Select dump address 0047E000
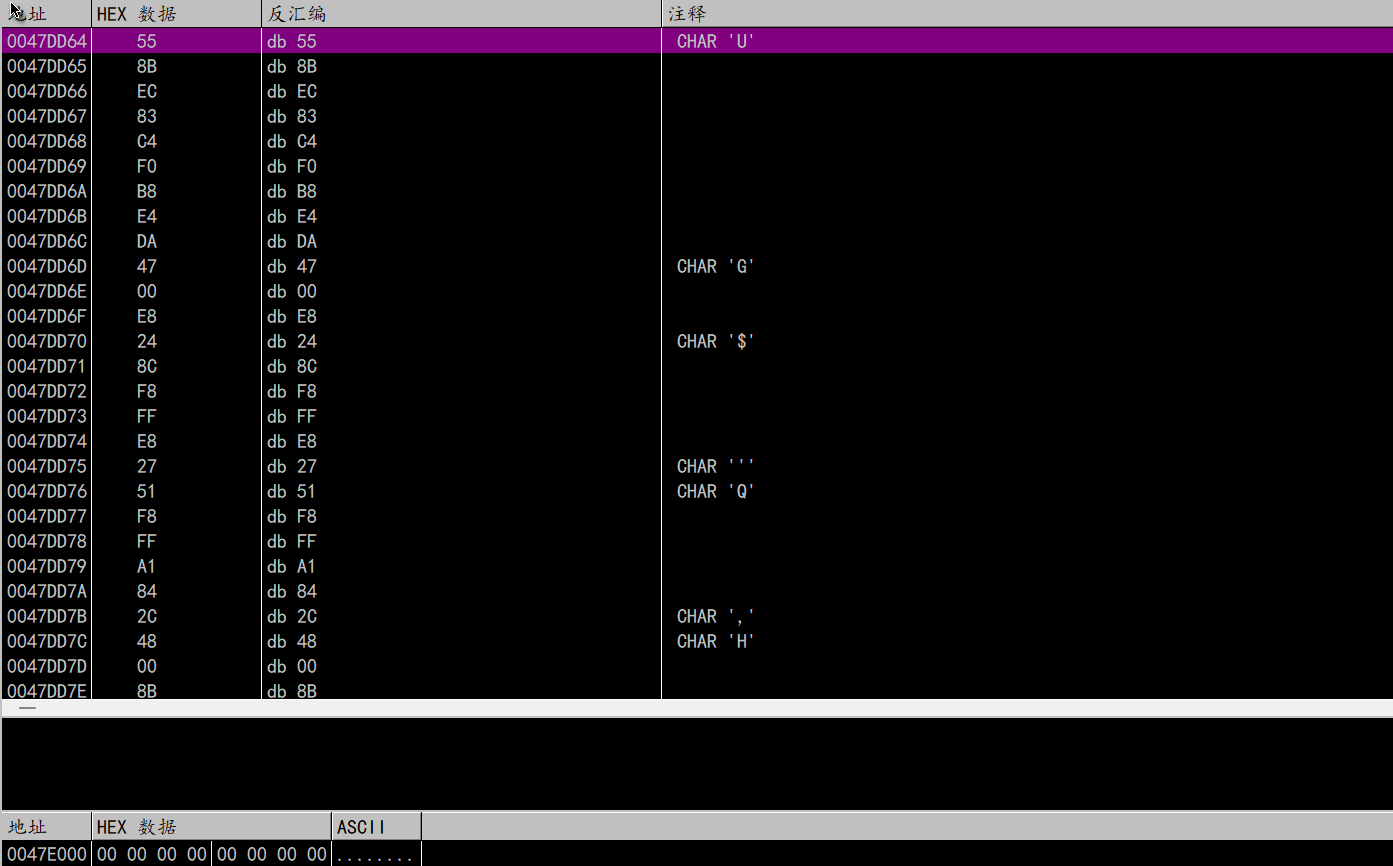This screenshot has width=1393, height=866. pos(47,854)
